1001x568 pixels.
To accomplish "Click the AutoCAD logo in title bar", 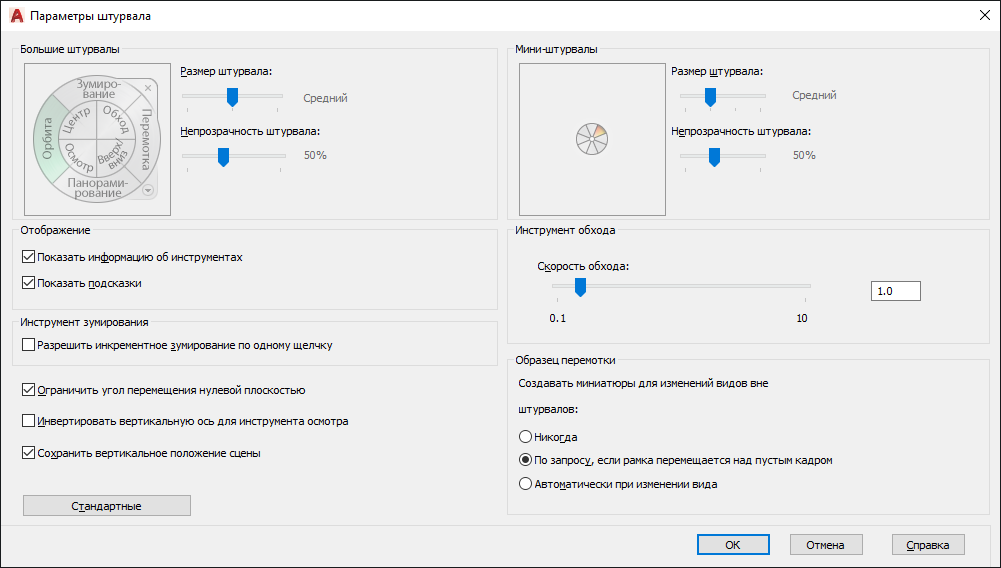I will pyautogui.click(x=17, y=16).
